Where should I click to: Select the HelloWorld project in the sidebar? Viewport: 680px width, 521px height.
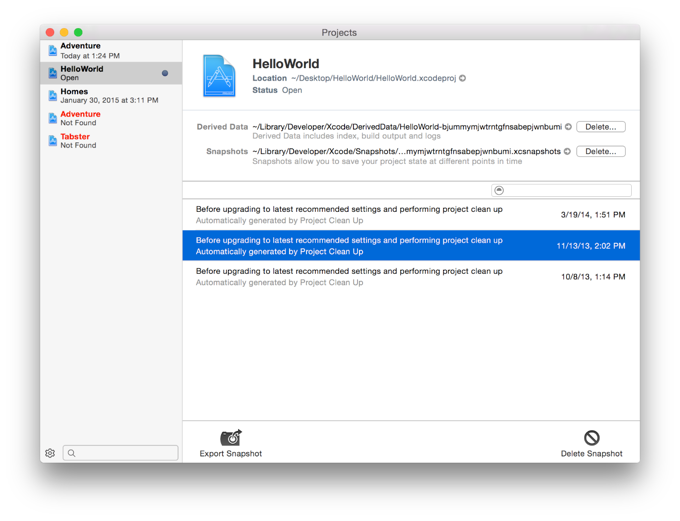(111, 73)
